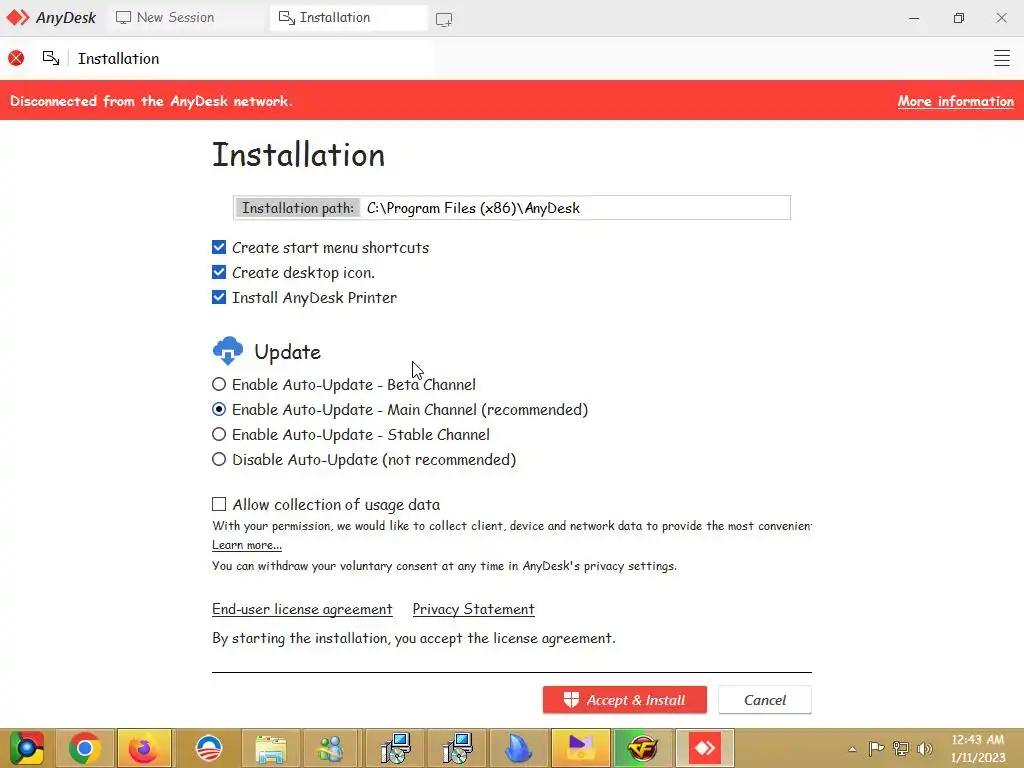
Task: Open the Learn more link
Action: coord(247,545)
